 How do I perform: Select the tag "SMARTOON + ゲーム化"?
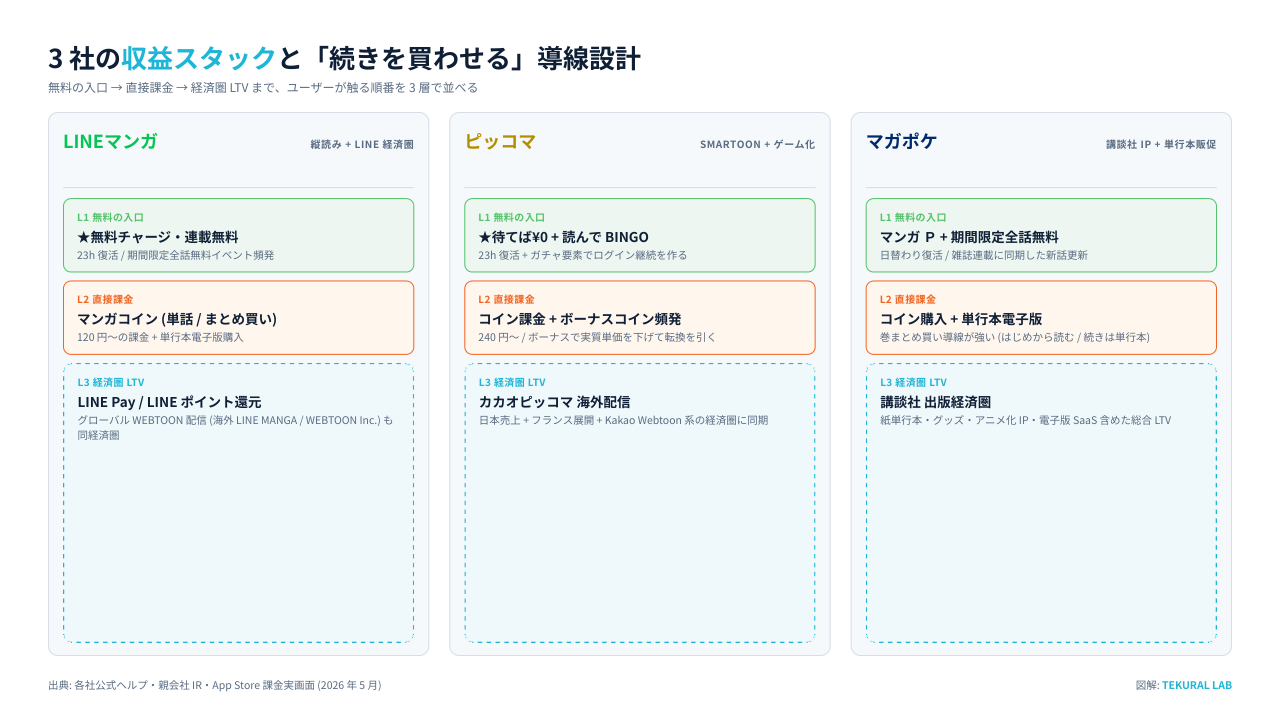coord(757,144)
